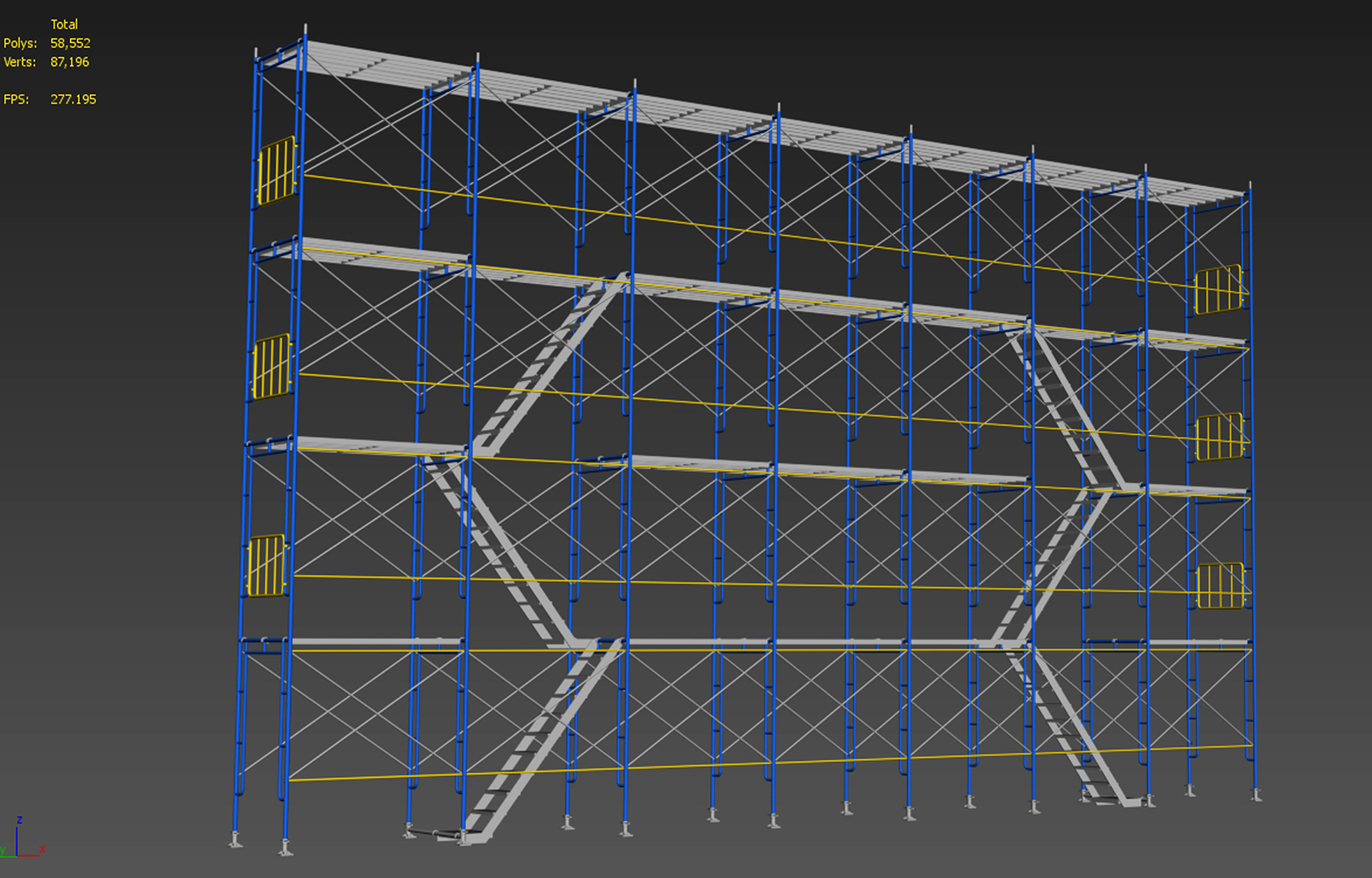
Task: Click the FPS counter value 277.195
Action: click(x=72, y=100)
